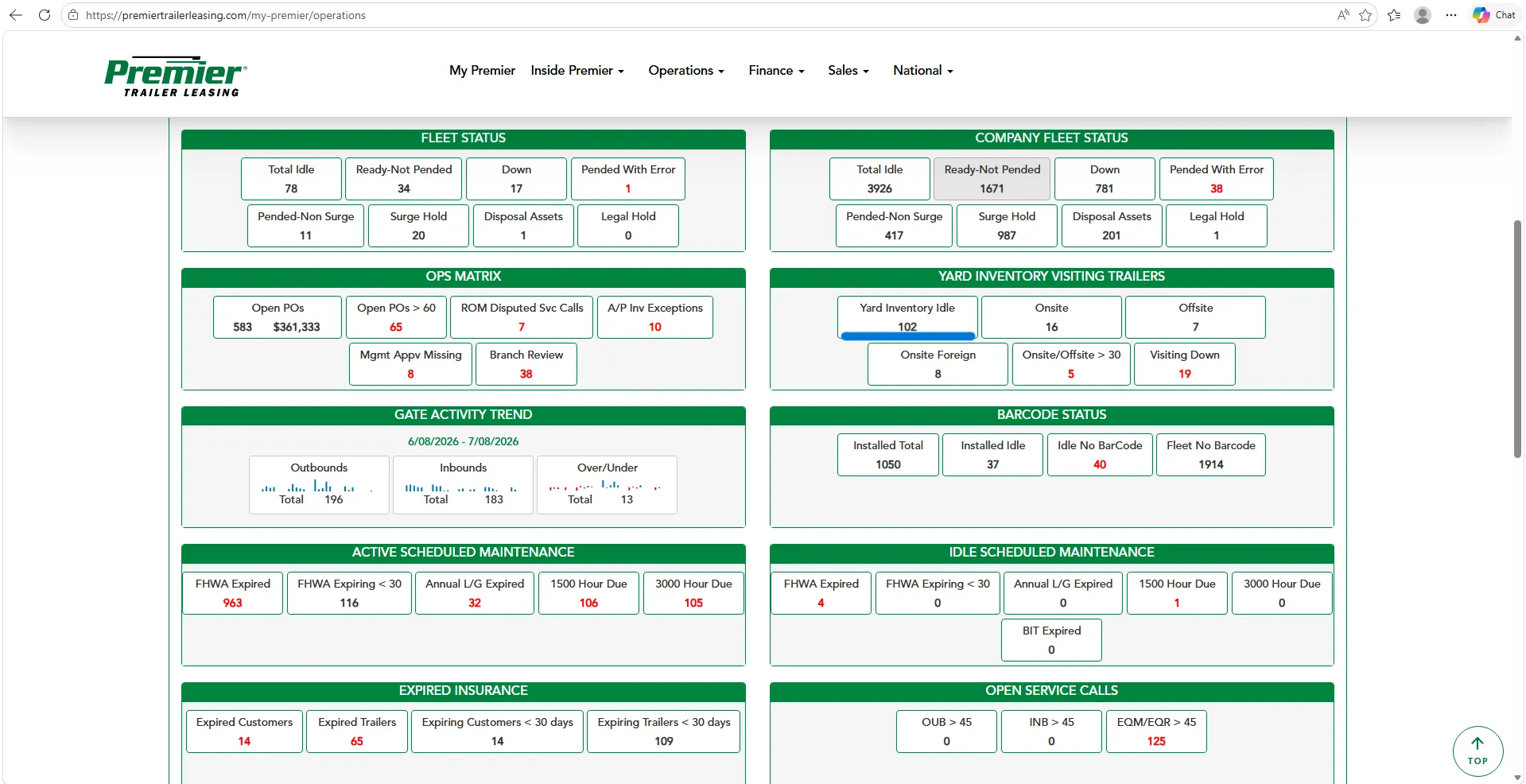Expand the Inside Premier dropdown menu
Screen dimensions: 1526x784
(x=577, y=71)
